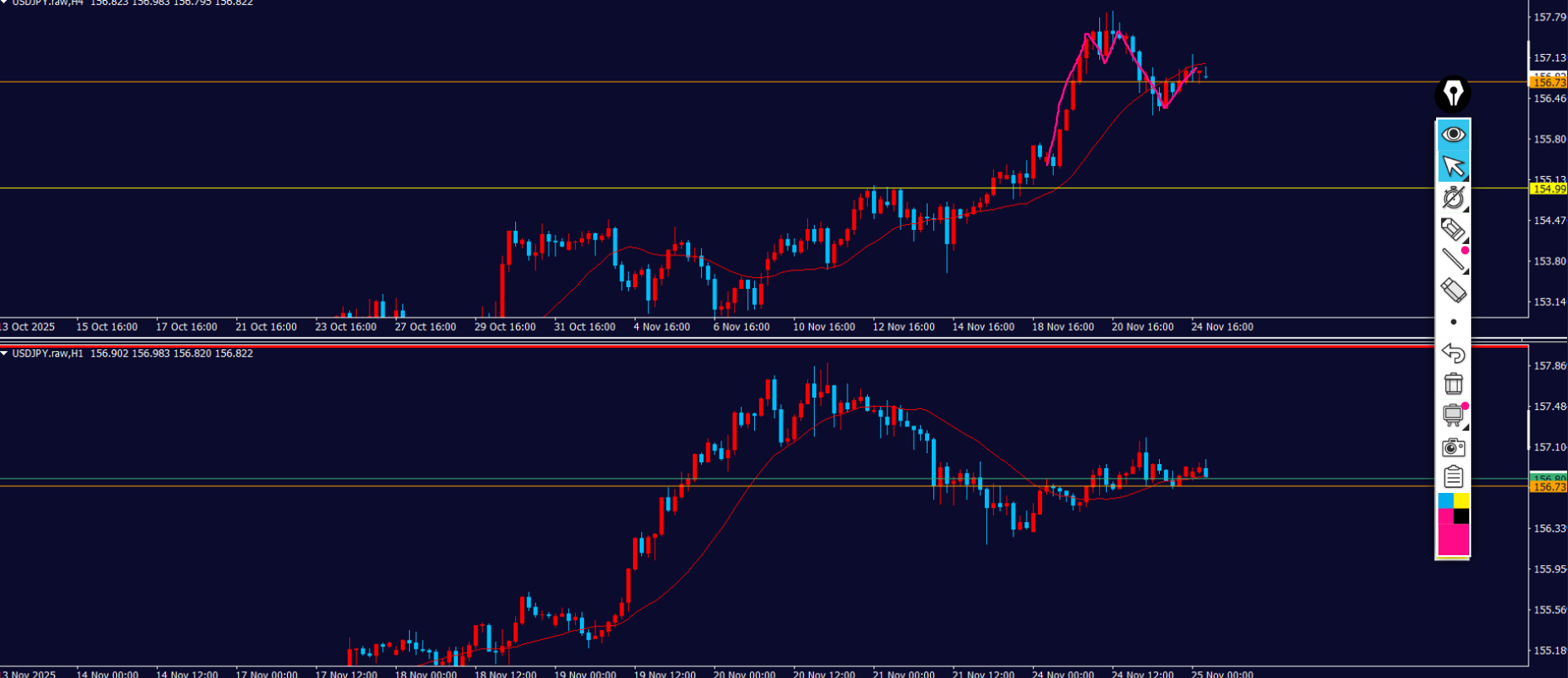The height and width of the screenshot is (678, 1568).
Task: Click the orange 156.73 price label on H4
Action: click(1548, 82)
